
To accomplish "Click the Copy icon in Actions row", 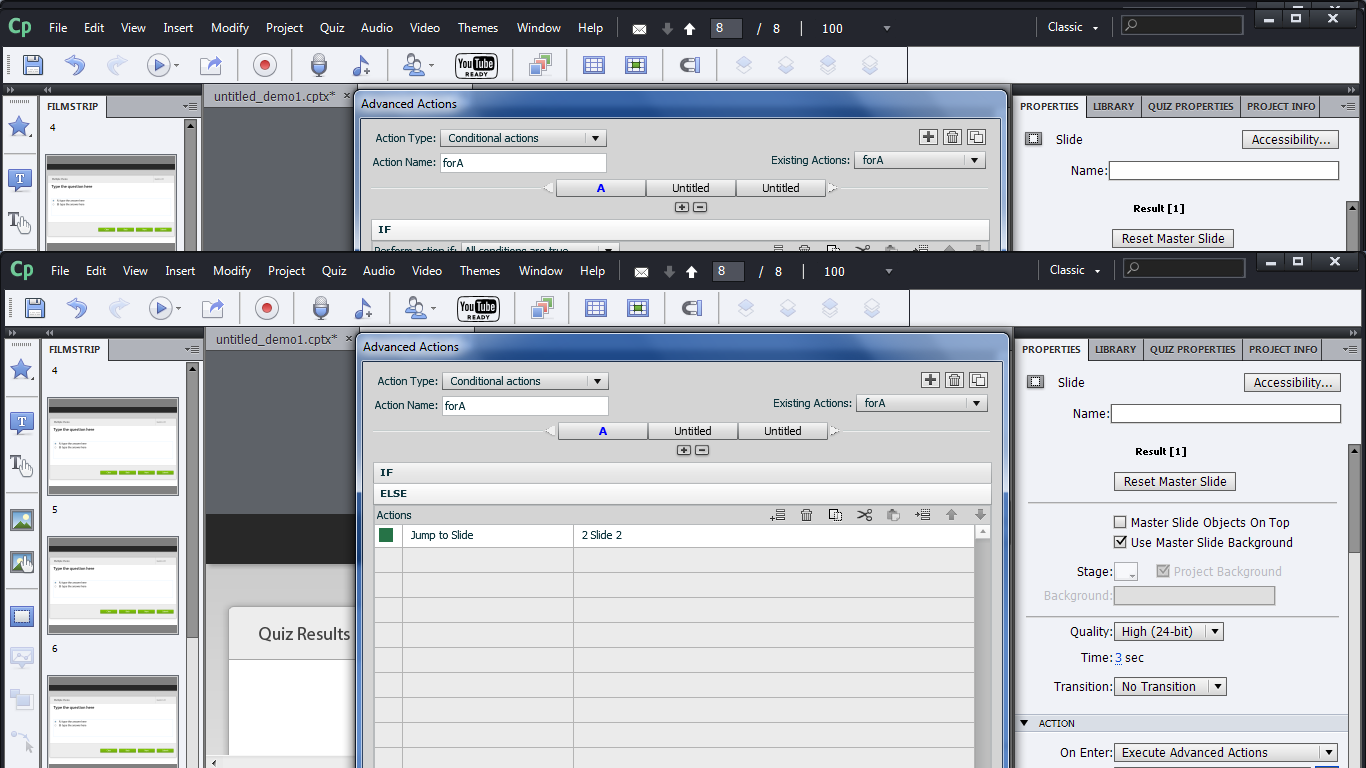I will [835, 515].
